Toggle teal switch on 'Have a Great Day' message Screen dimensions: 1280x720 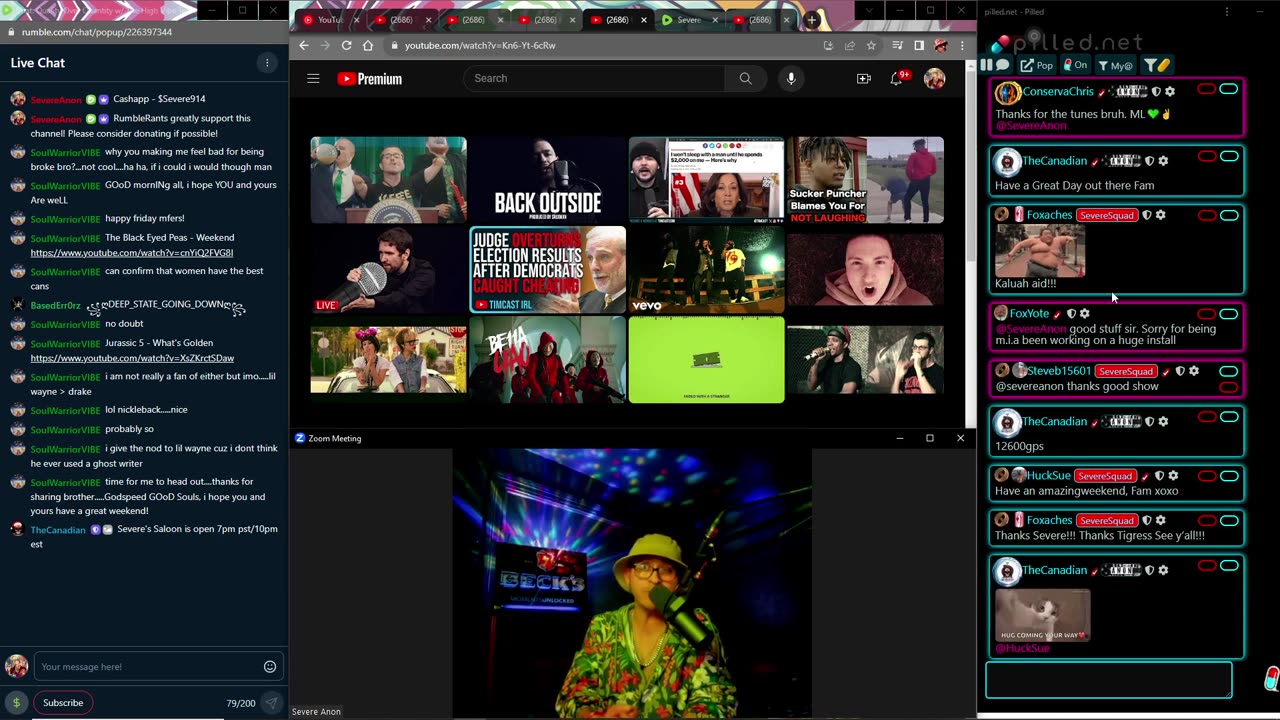[x=1228, y=156]
